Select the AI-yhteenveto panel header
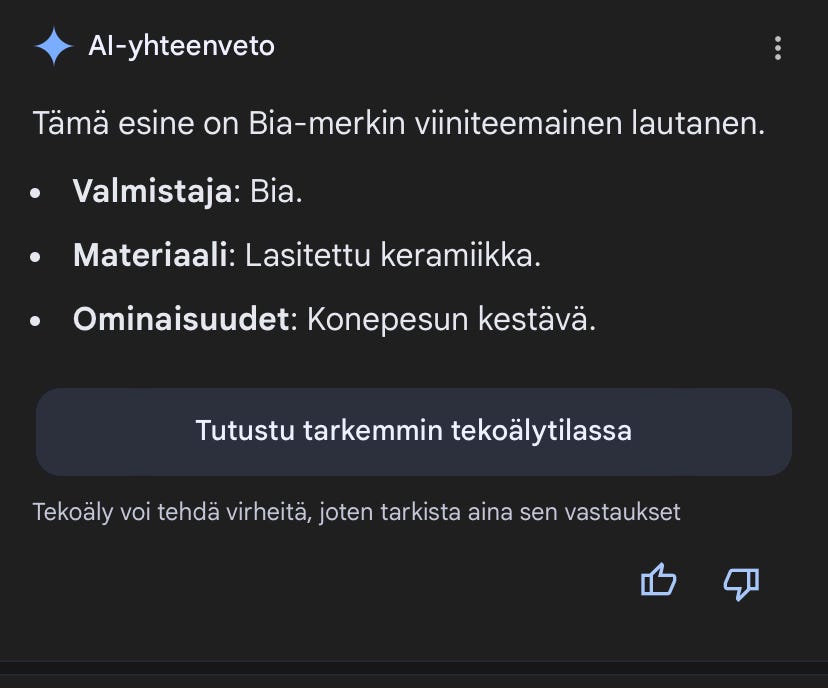This screenshot has width=828, height=688. coord(183,44)
